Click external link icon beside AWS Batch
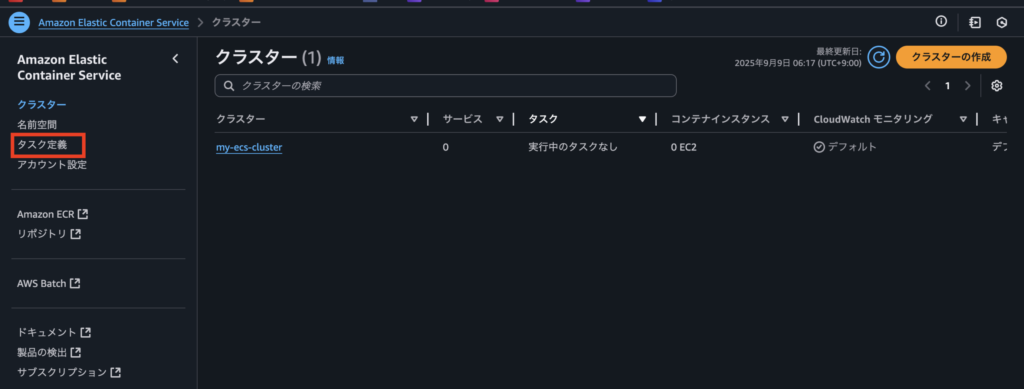The height and width of the screenshot is (389, 1024). (x=75, y=283)
